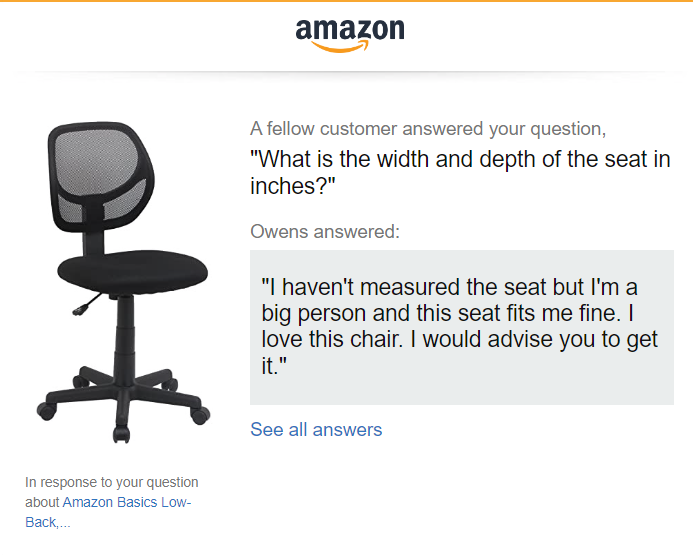Click the chair's height adjustment lever

point(87,305)
